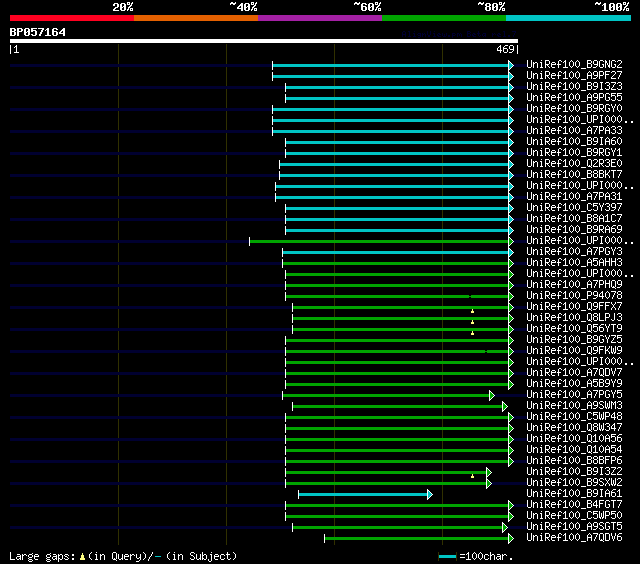Screen dimensions: 640x564
Task: Click the arrowhead ending the UniRef100_A9SGT5 alignment
Action: 505,528
